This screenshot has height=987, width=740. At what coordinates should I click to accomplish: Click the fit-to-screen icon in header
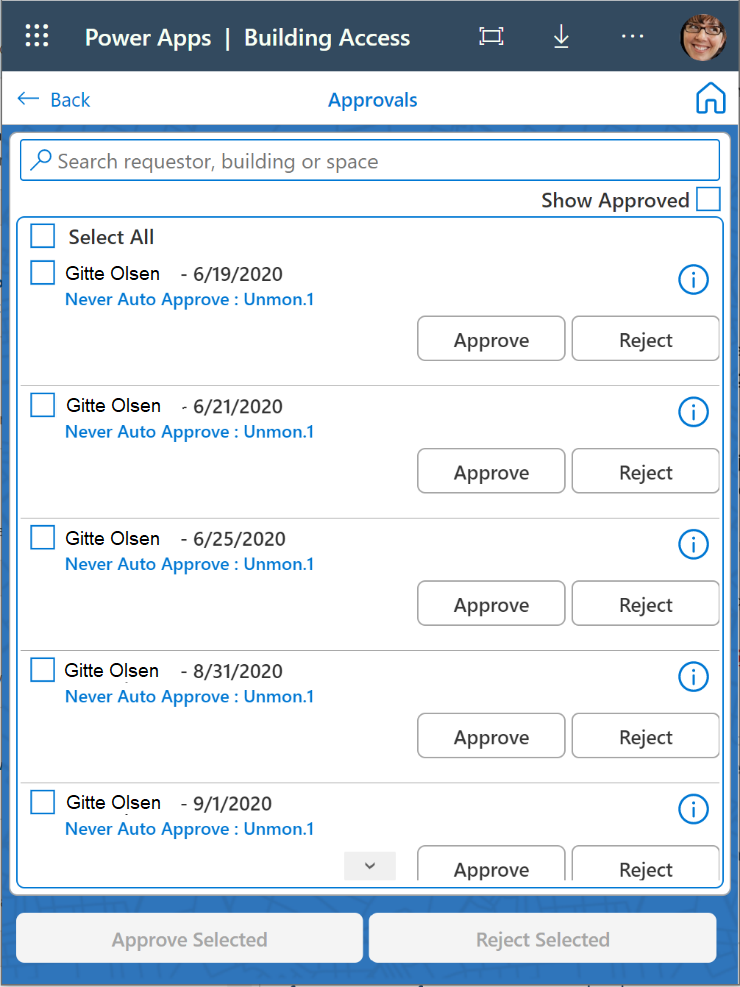pos(491,37)
